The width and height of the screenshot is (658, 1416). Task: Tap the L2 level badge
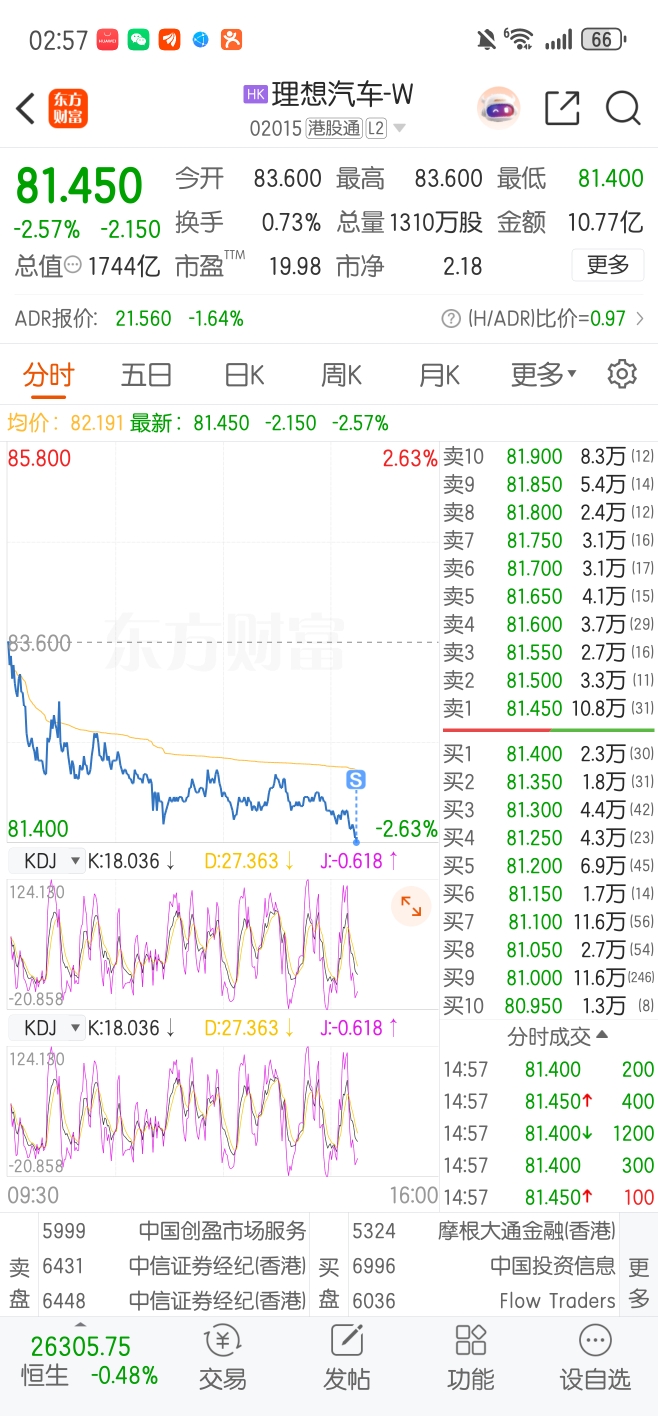(x=376, y=128)
